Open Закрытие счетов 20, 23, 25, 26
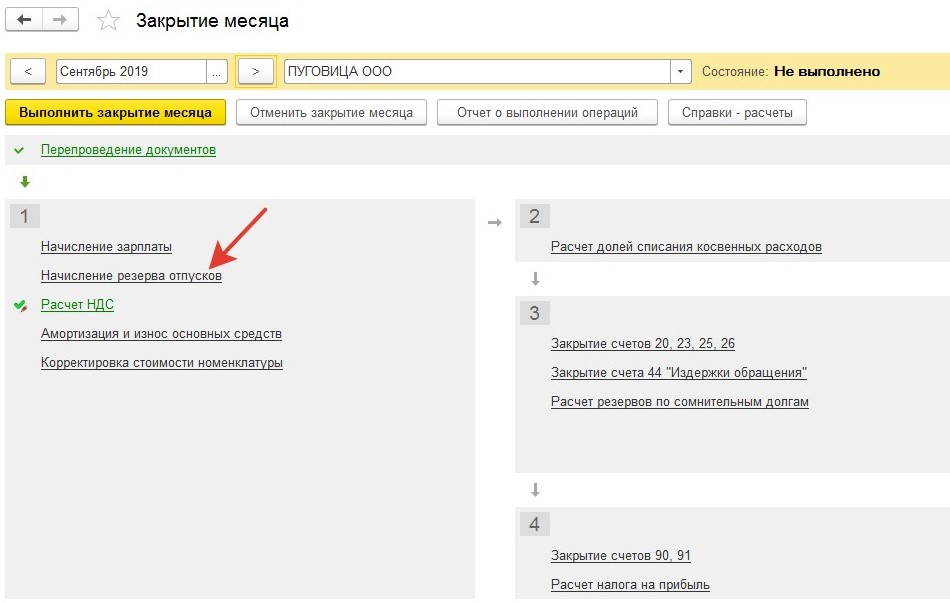950x603 pixels. click(643, 344)
